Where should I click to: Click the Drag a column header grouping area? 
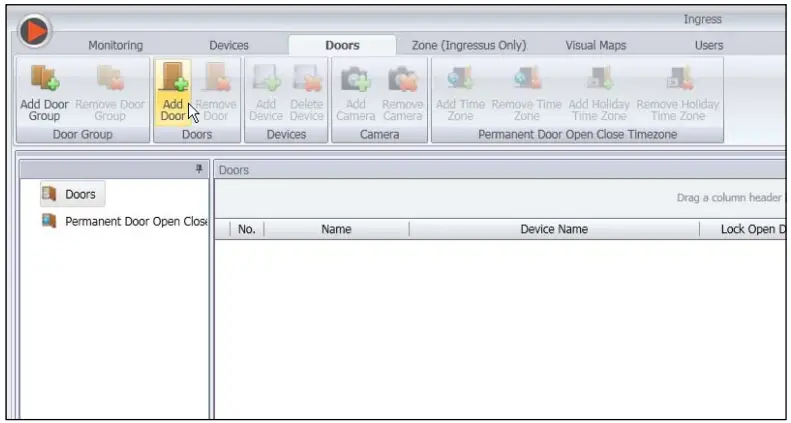pyautogui.click(x=500, y=198)
